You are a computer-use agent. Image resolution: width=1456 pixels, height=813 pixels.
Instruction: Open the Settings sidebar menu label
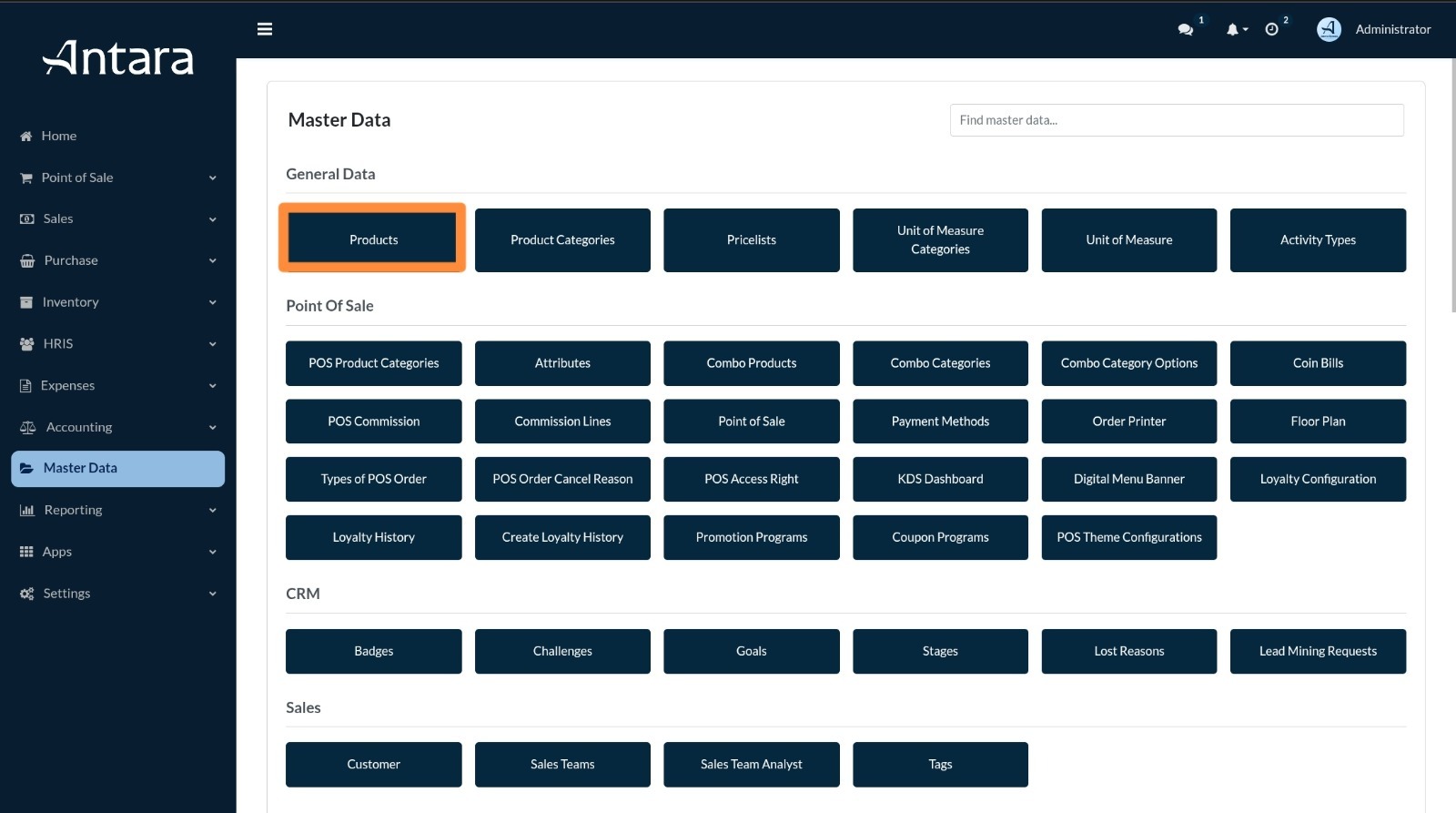67,594
